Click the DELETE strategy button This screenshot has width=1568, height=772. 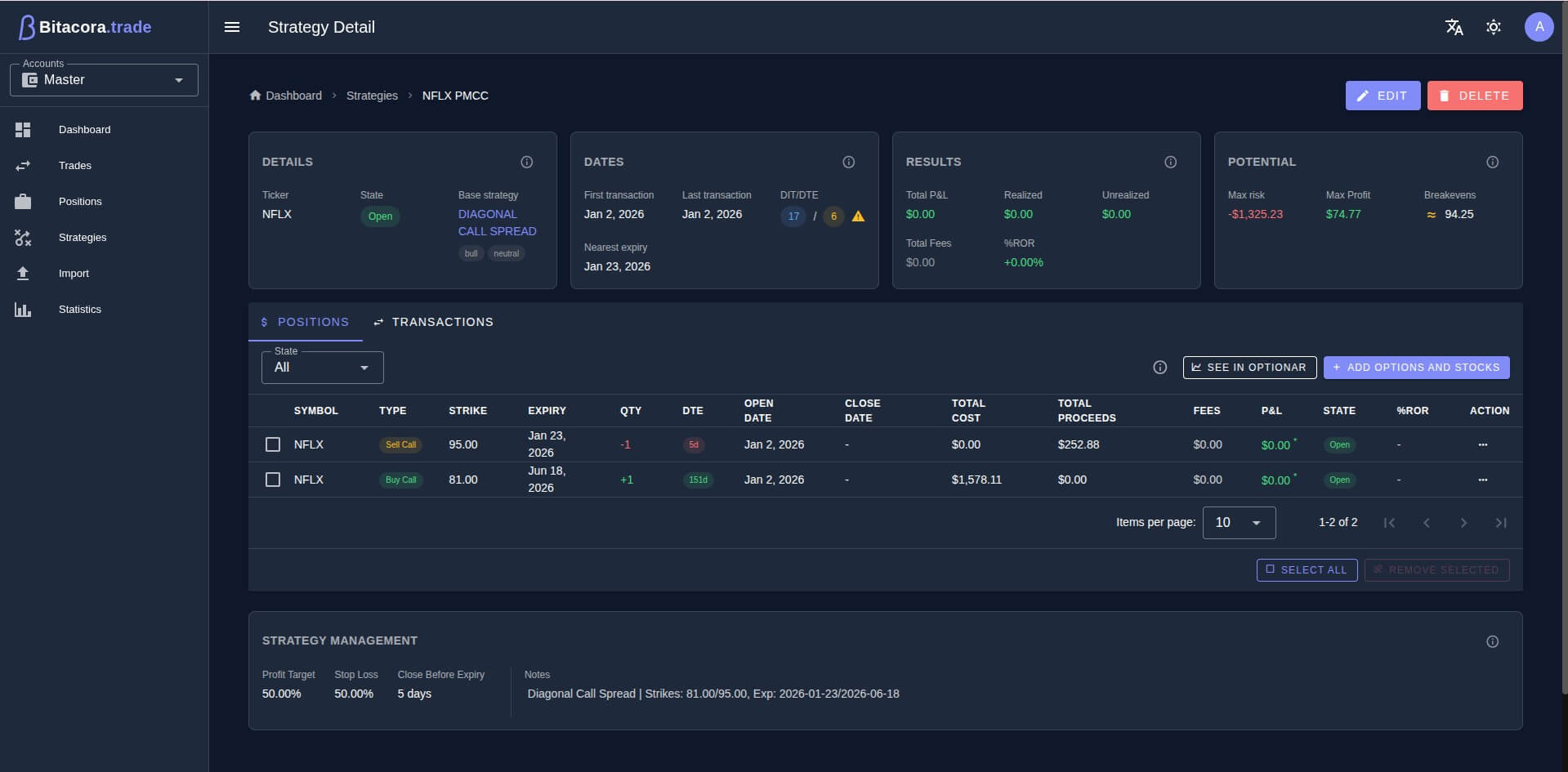(x=1473, y=96)
